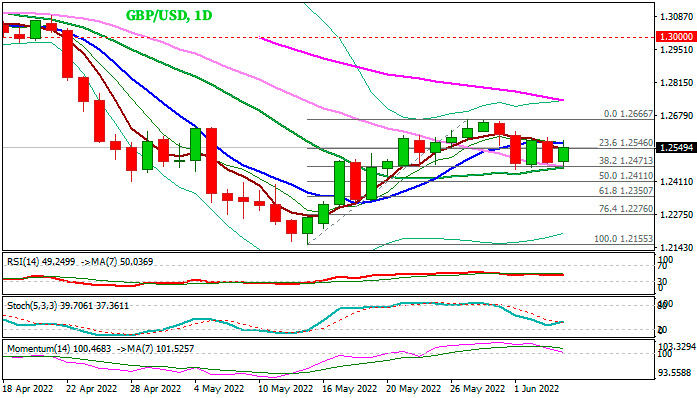Click the 1.29510 price axis value
This screenshot has height=398, width=697.
click(x=677, y=49)
